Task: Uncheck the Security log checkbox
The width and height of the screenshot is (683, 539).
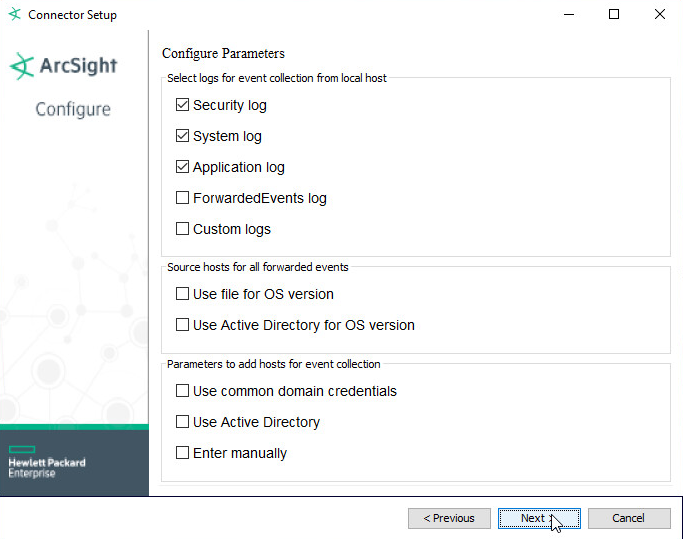Action: point(182,105)
